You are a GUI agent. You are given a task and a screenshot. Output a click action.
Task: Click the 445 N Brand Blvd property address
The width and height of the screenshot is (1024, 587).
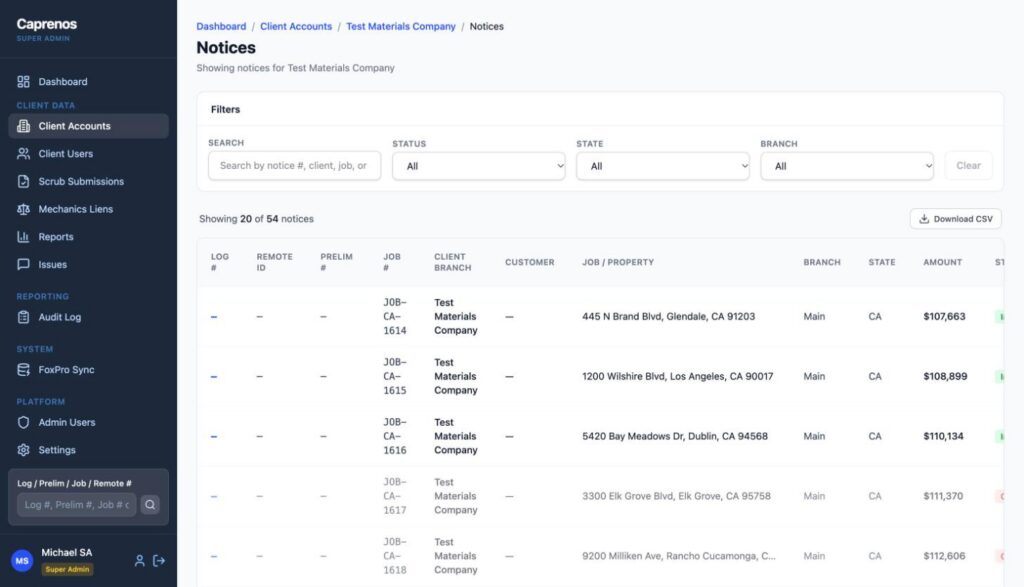point(669,317)
